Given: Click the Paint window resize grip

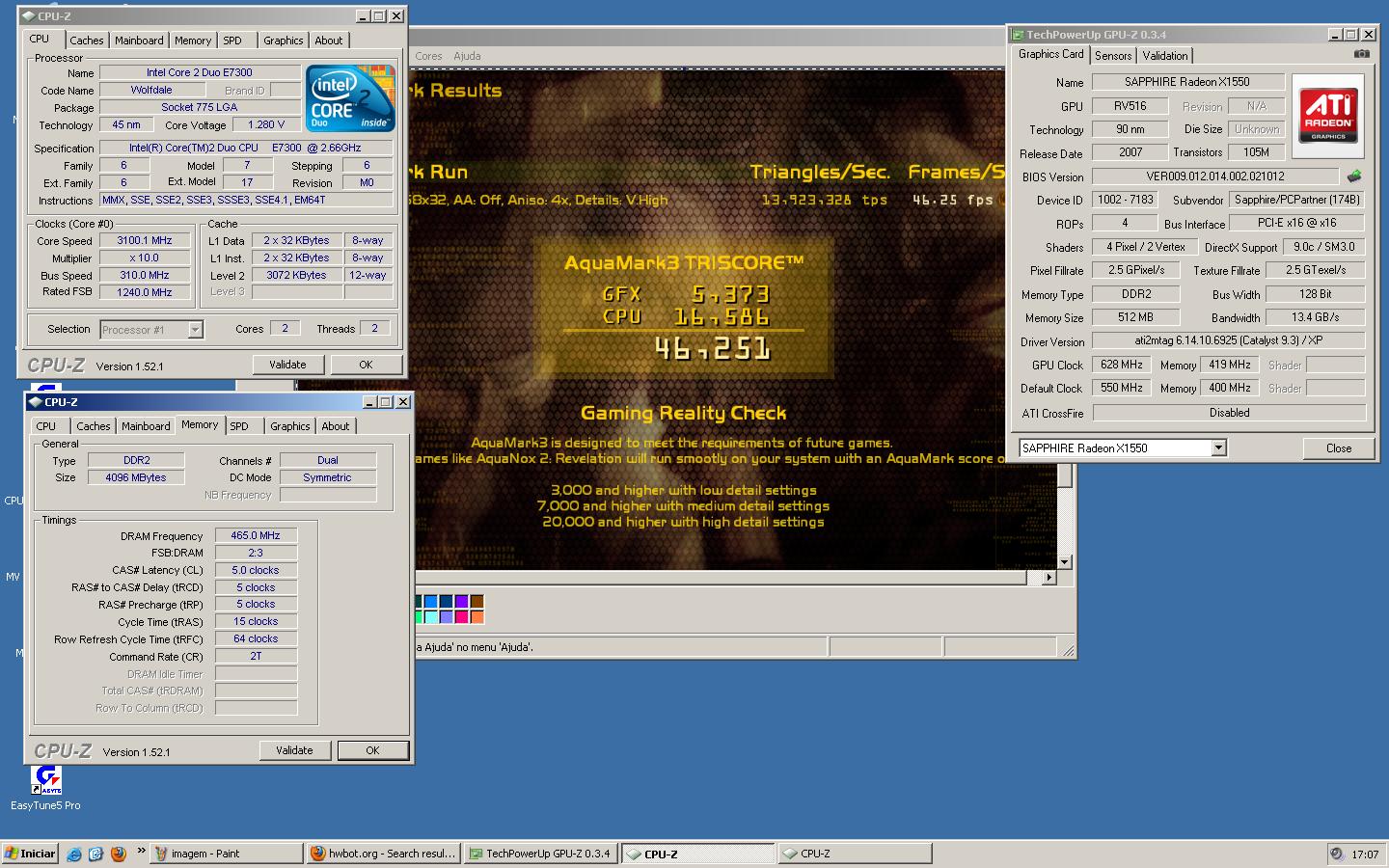Looking at the screenshot, I should (x=1068, y=651).
